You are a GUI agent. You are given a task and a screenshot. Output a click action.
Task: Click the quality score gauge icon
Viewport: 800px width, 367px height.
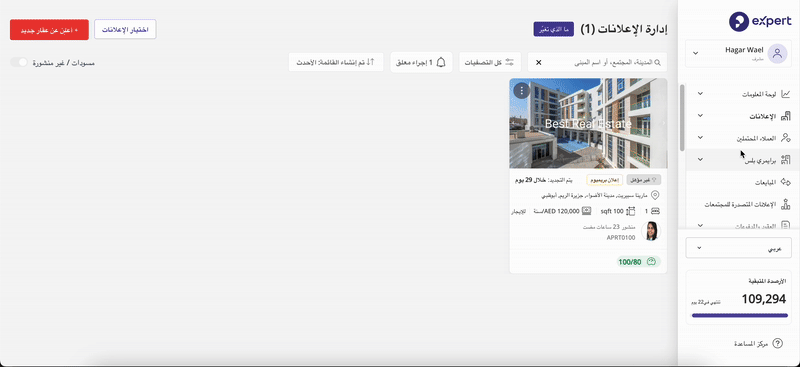(651, 262)
